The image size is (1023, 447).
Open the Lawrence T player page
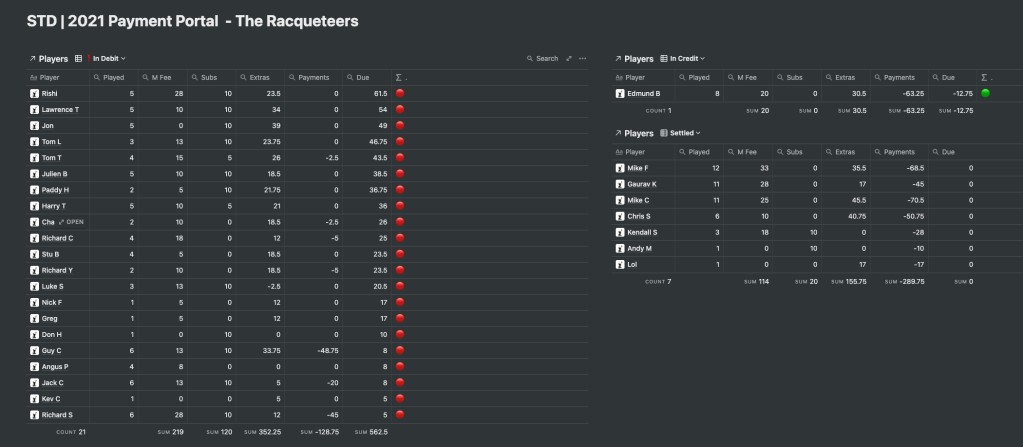coord(60,109)
